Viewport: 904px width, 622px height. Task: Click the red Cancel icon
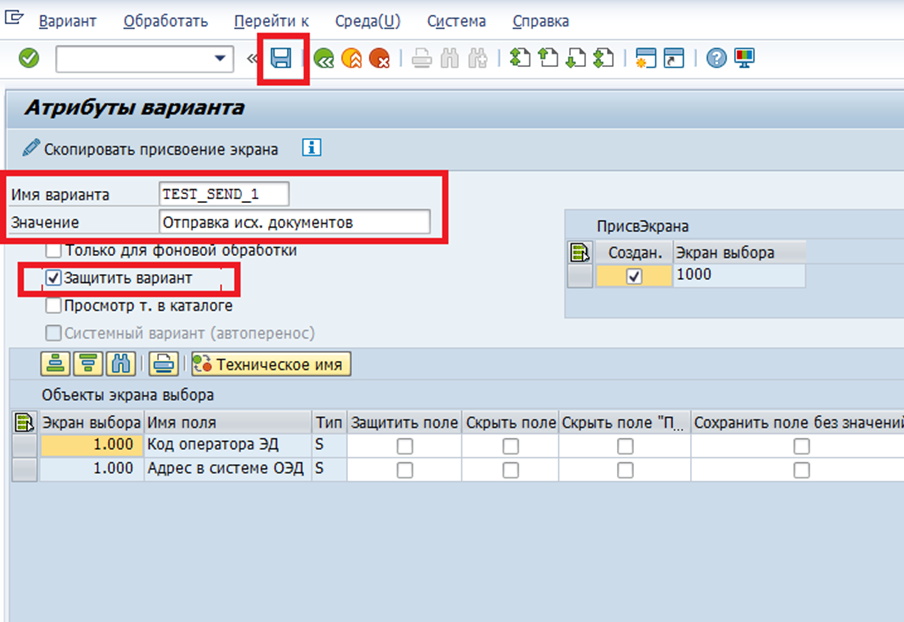pos(379,58)
